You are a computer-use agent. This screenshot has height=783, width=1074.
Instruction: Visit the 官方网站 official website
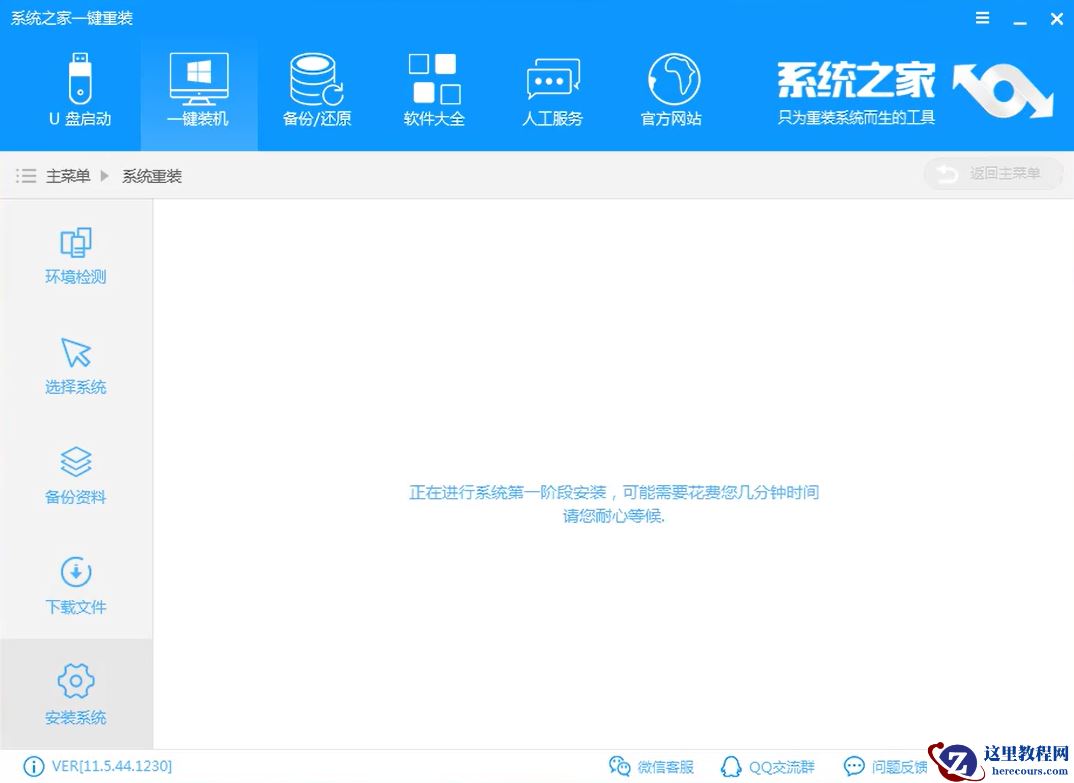[x=670, y=90]
